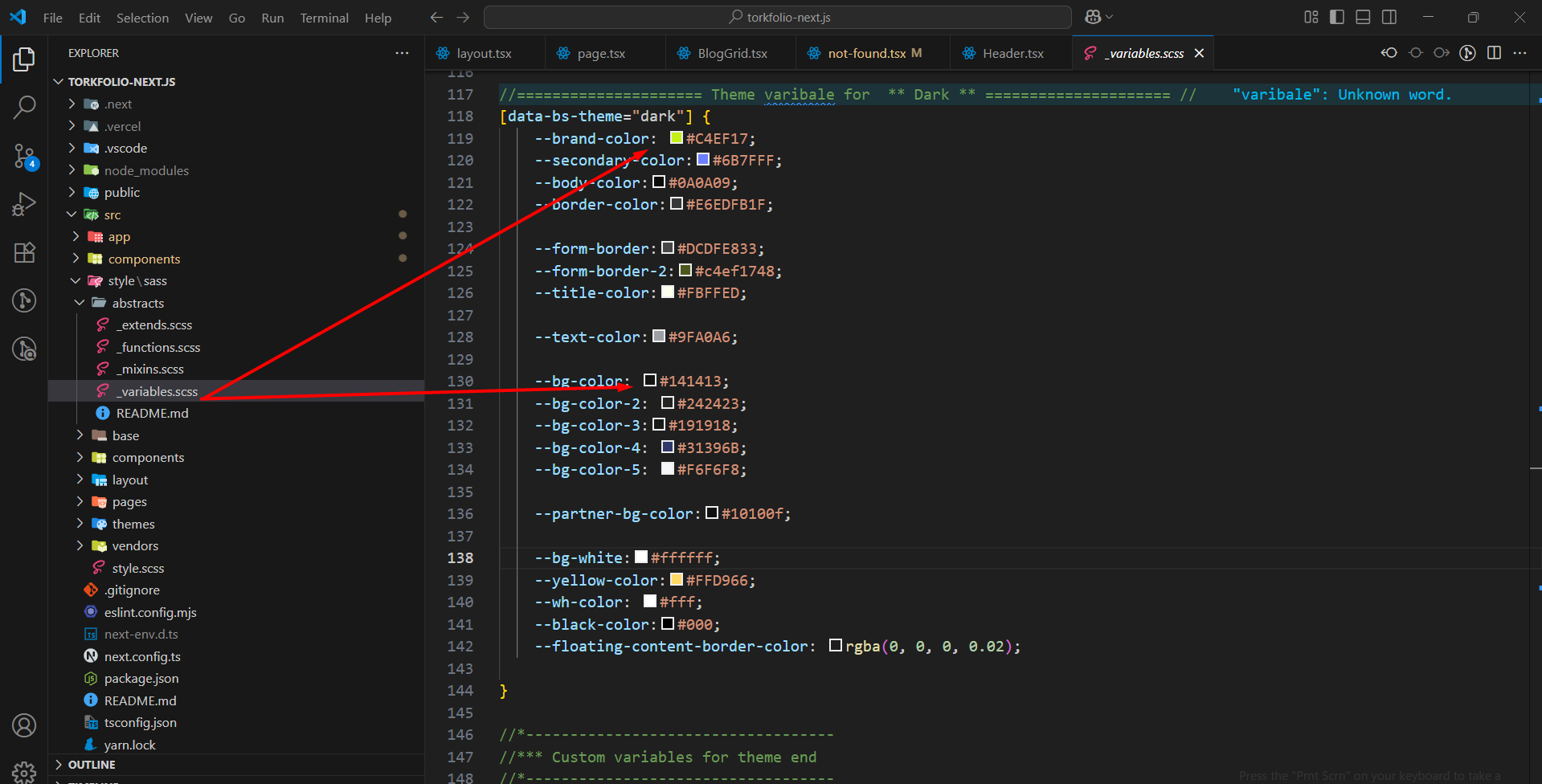Screen dimensions: 1542x784
Task: Open the Explorer view in activity bar
Action: 24,59
